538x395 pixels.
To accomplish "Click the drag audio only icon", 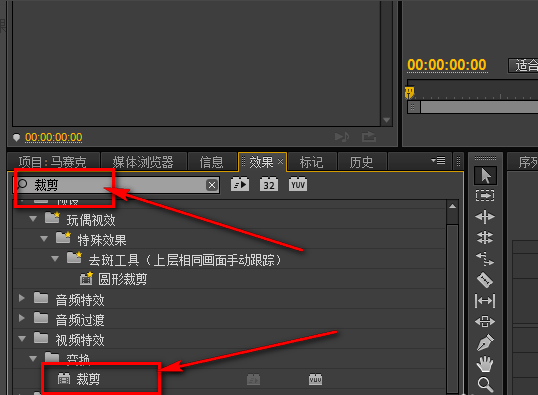I will [342, 137].
